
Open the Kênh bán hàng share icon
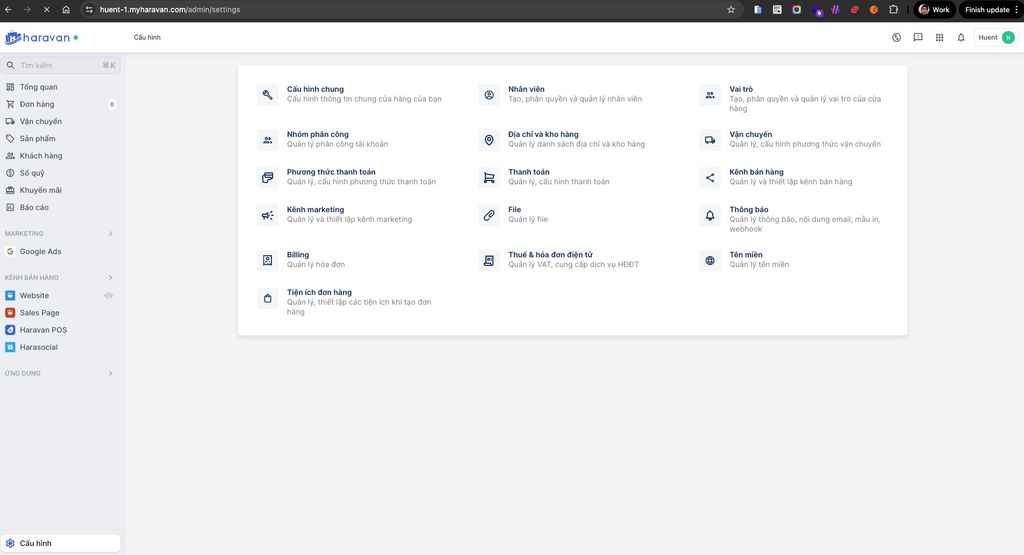[710, 177]
